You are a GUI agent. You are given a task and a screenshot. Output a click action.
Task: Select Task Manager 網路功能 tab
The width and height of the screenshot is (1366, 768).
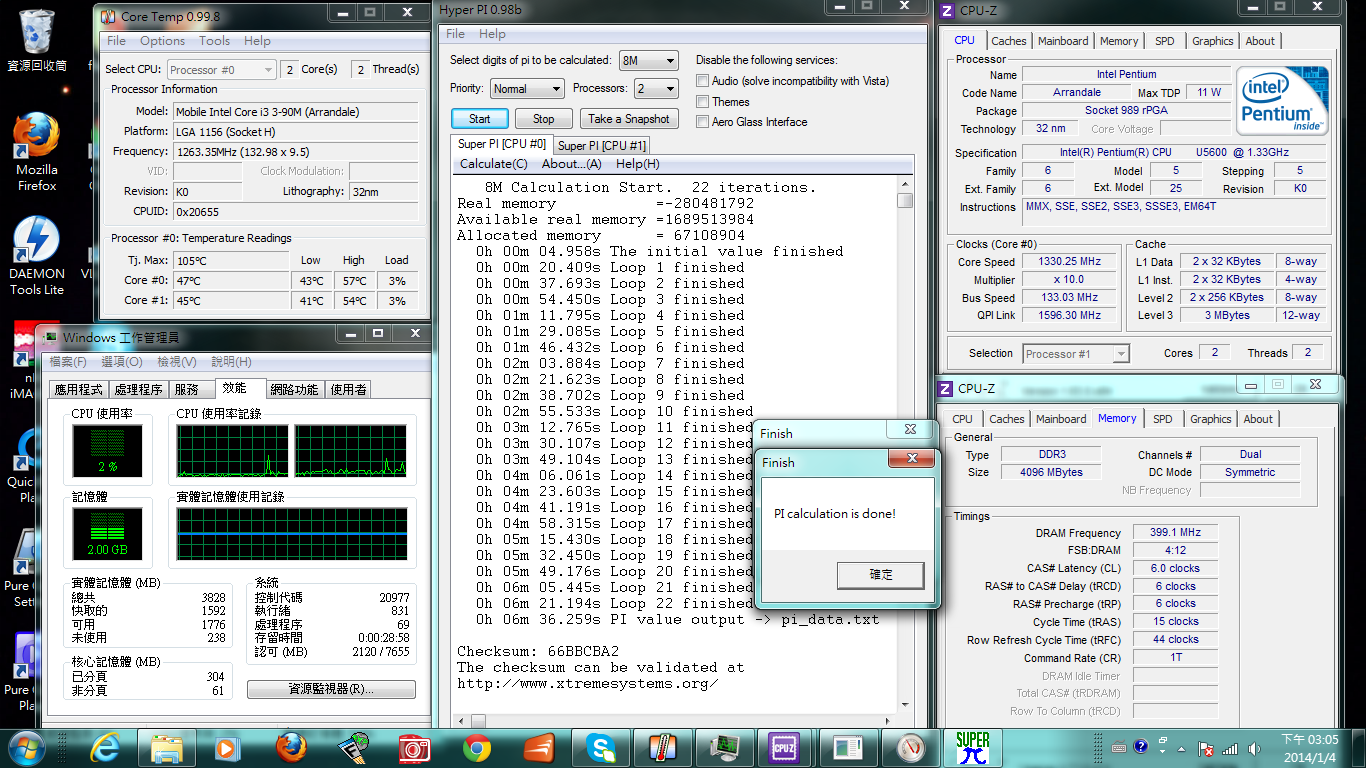294,389
